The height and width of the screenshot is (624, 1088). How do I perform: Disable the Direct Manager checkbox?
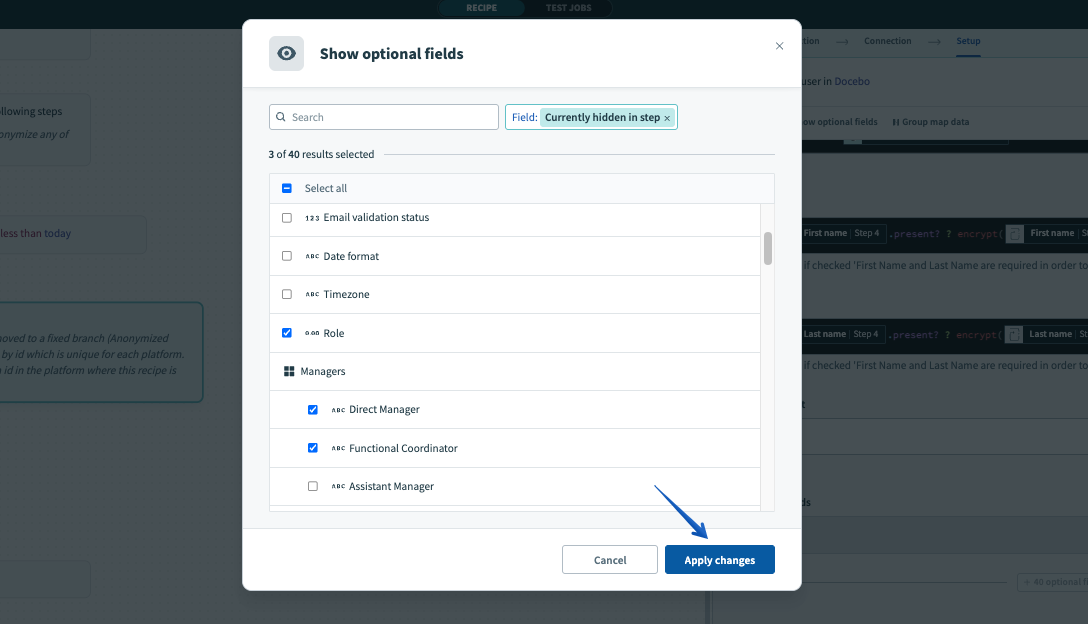pos(312,409)
